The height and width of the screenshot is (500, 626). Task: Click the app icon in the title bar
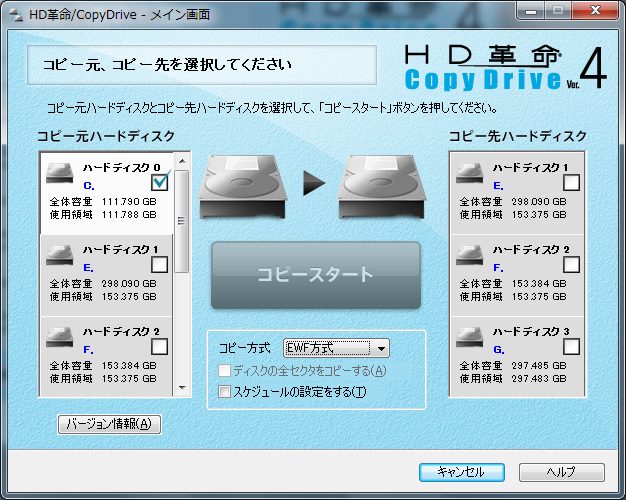(x=16, y=15)
